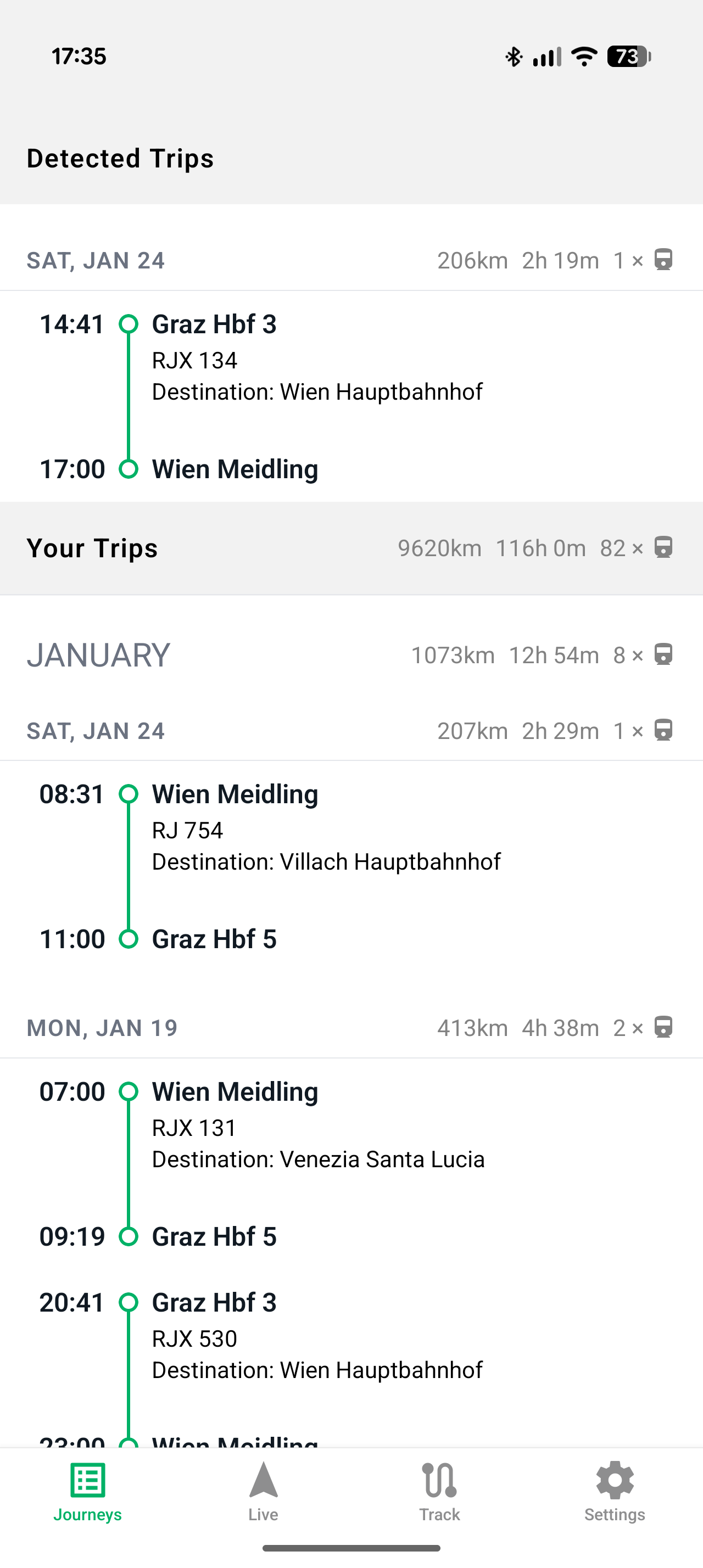Tap the Bluetooth icon in status bar
The width and height of the screenshot is (703, 1568).
coord(514,57)
